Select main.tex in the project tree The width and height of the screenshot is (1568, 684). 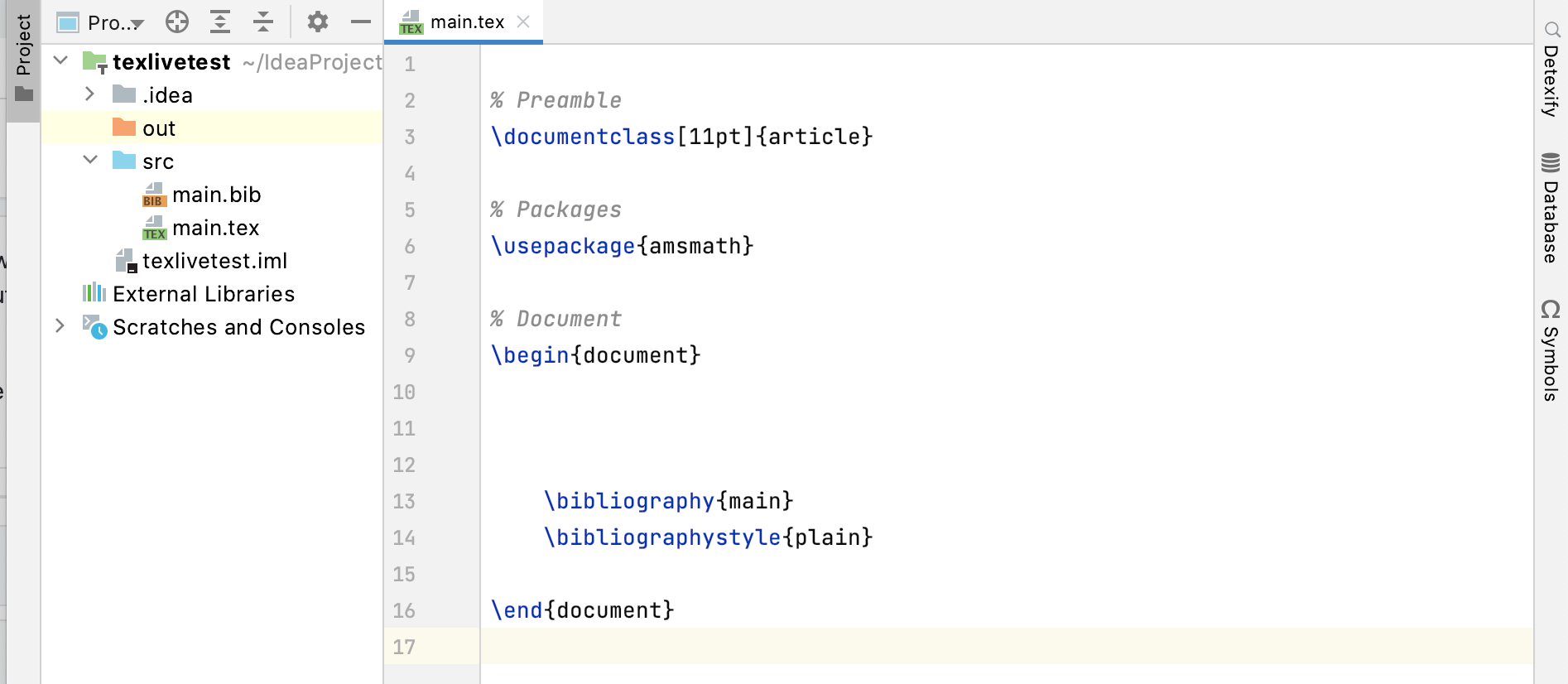tap(216, 228)
